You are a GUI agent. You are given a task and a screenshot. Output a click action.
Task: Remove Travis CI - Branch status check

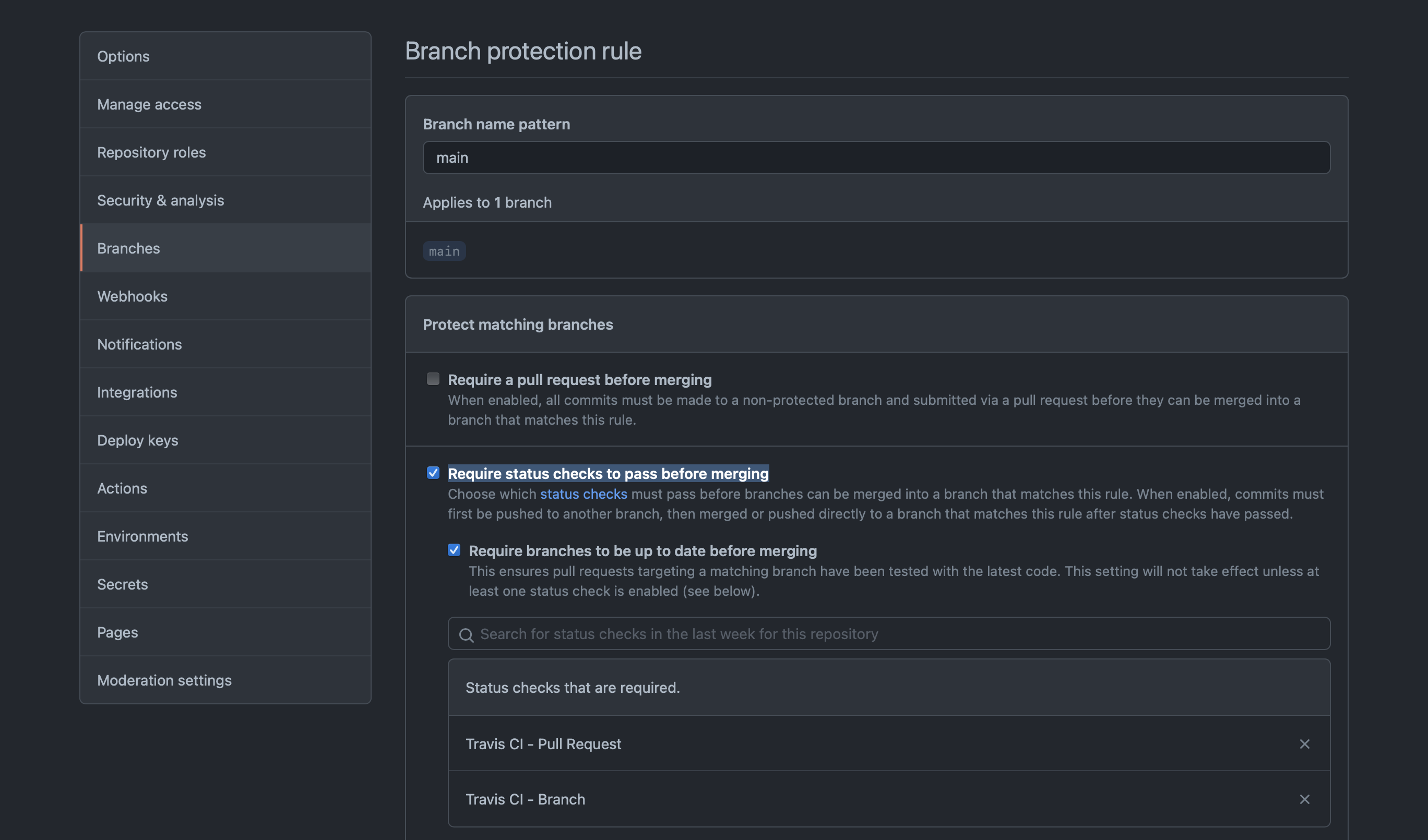1304,799
